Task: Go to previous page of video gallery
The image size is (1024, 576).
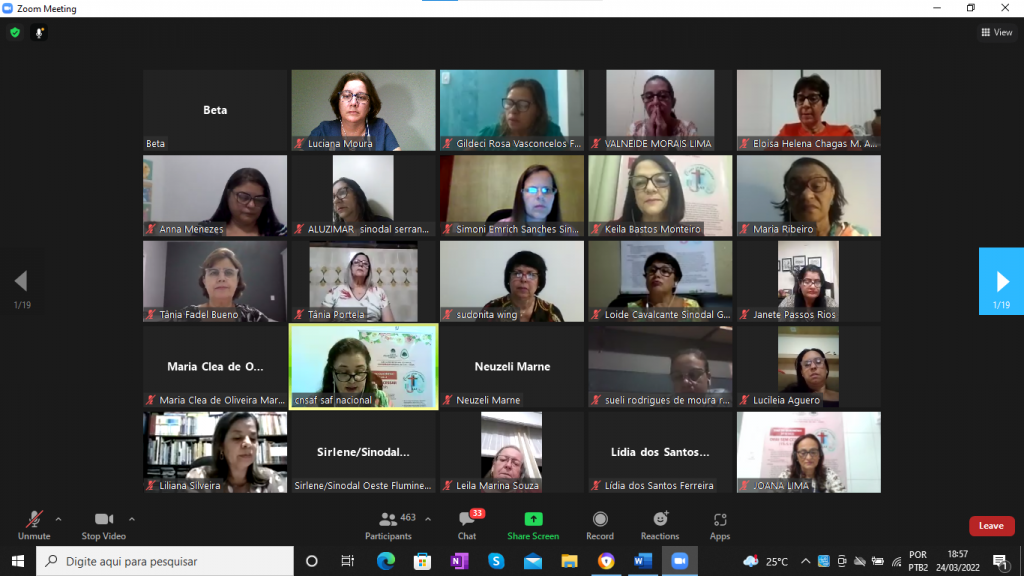Action: point(21,281)
